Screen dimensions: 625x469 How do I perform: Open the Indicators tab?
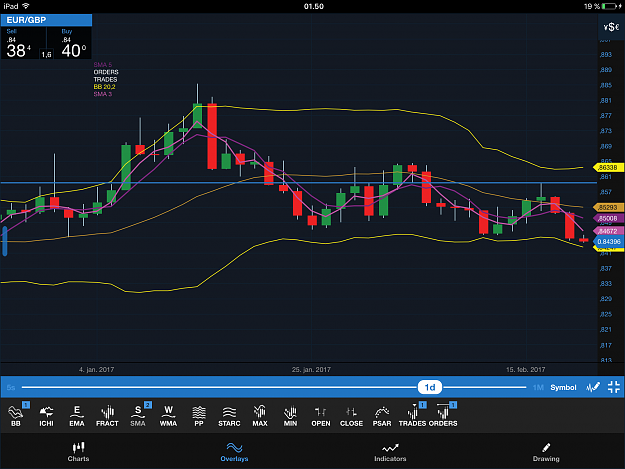coord(390,452)
